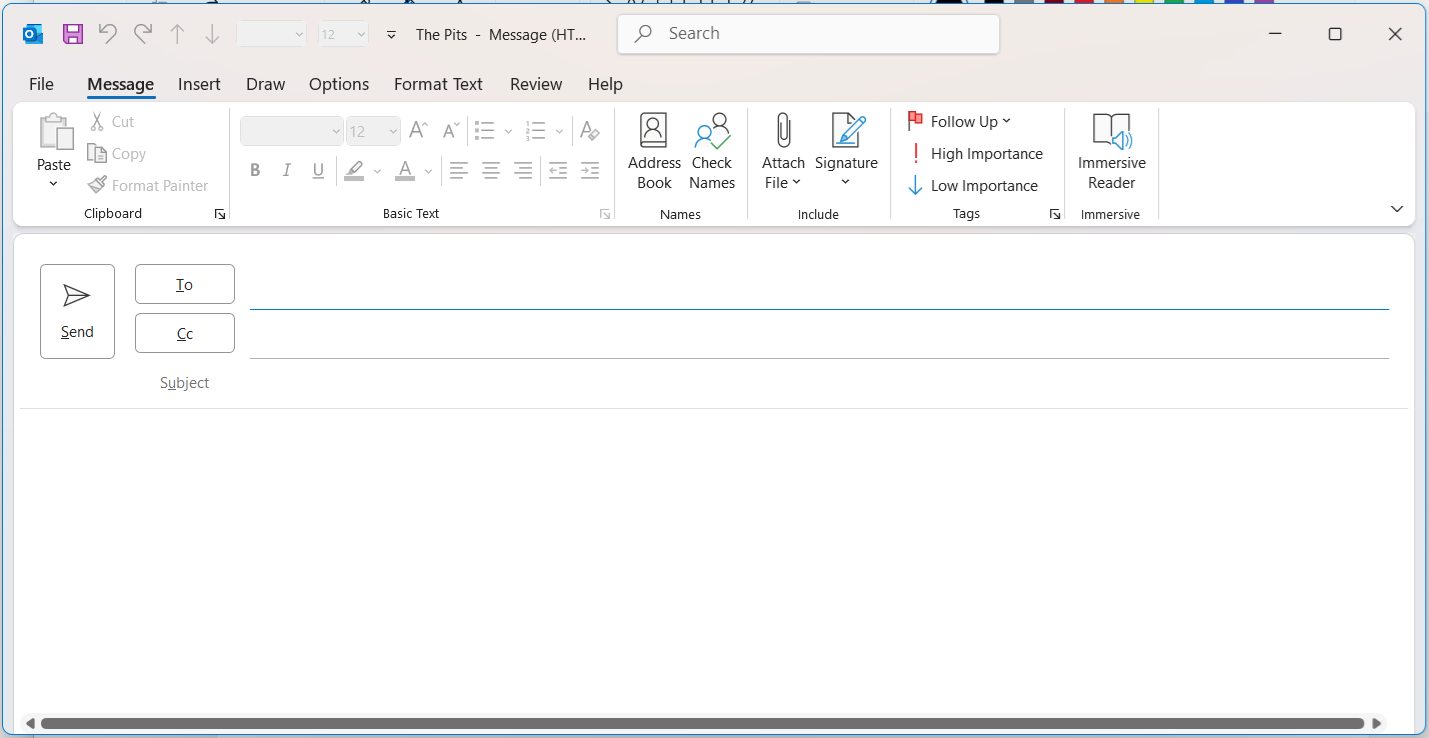Collapse the ribbon with chevron
Screen dimensions: 1429x738
(x=1397, y=209)
